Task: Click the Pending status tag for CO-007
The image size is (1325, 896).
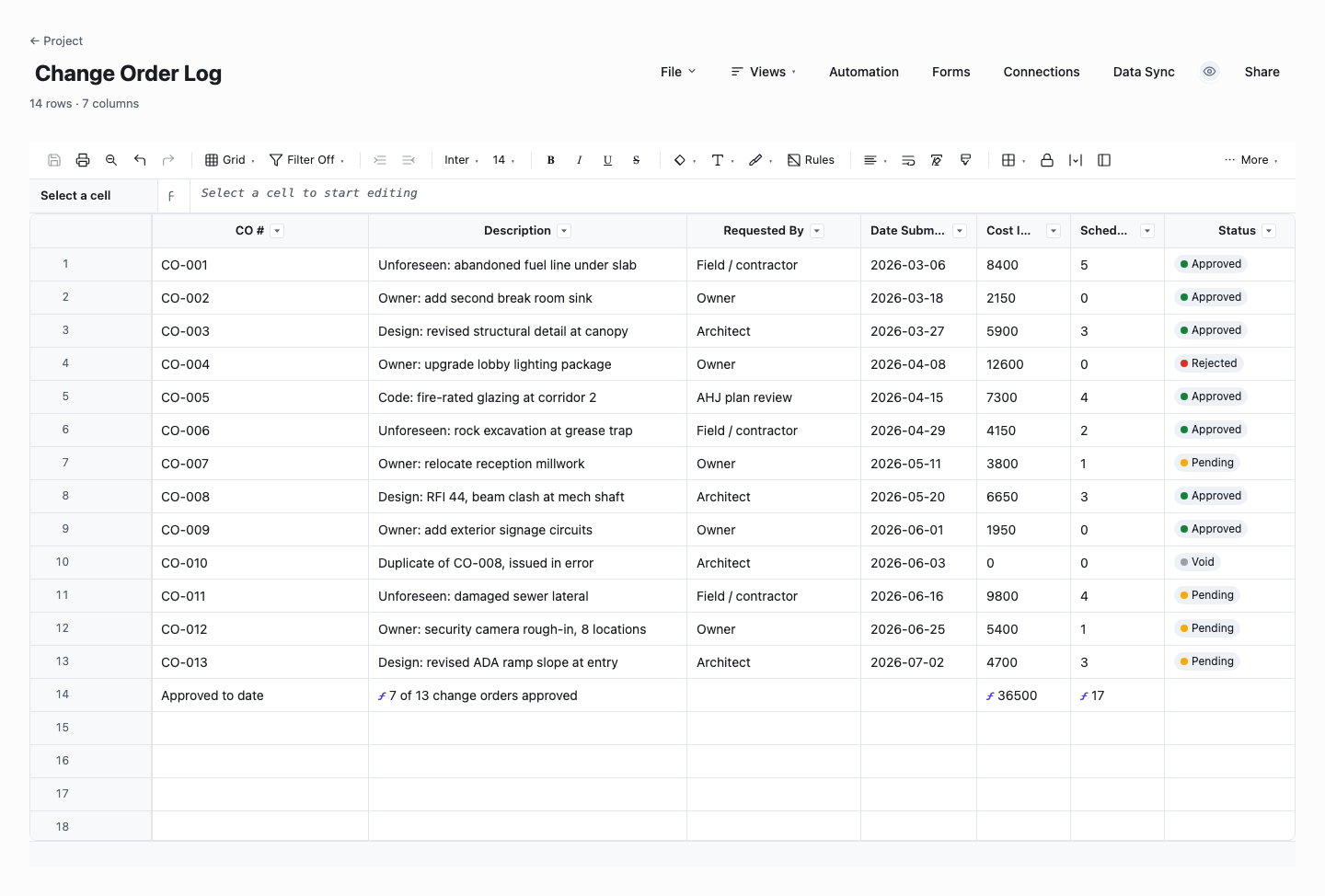Action: coord(1207,463)
